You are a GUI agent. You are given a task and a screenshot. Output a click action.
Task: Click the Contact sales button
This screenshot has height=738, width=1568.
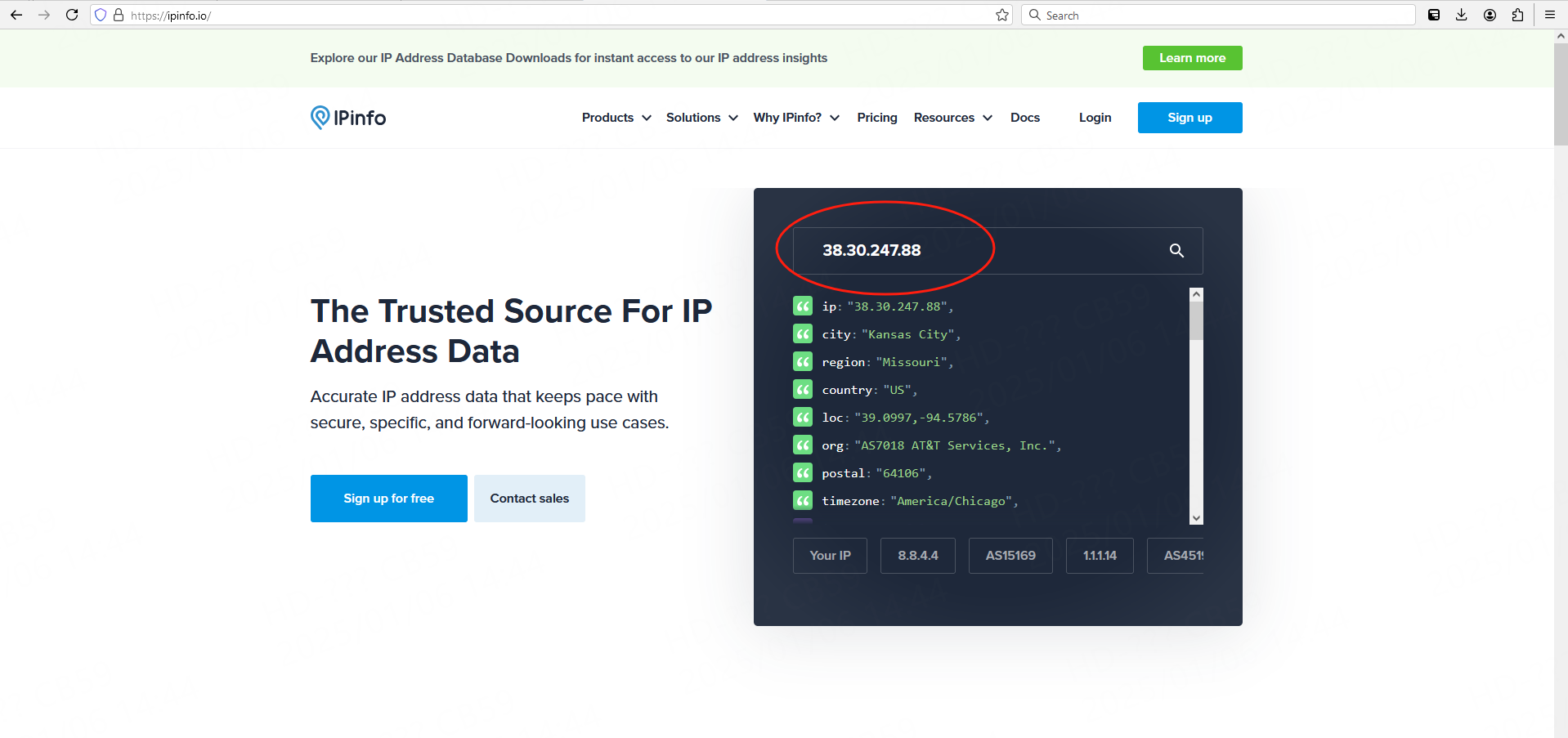(x=529, y=499)
